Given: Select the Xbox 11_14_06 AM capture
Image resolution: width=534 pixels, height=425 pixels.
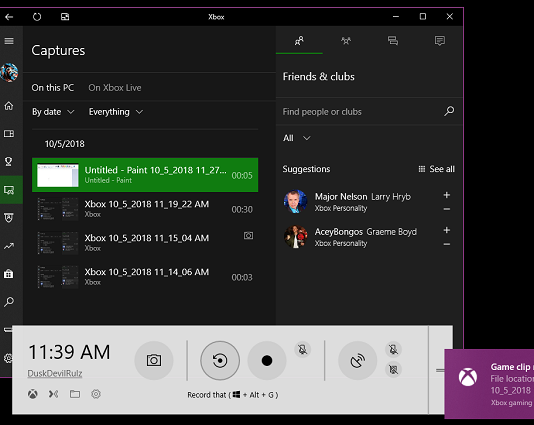Looking at the screenshot, I should coord(145,277).
